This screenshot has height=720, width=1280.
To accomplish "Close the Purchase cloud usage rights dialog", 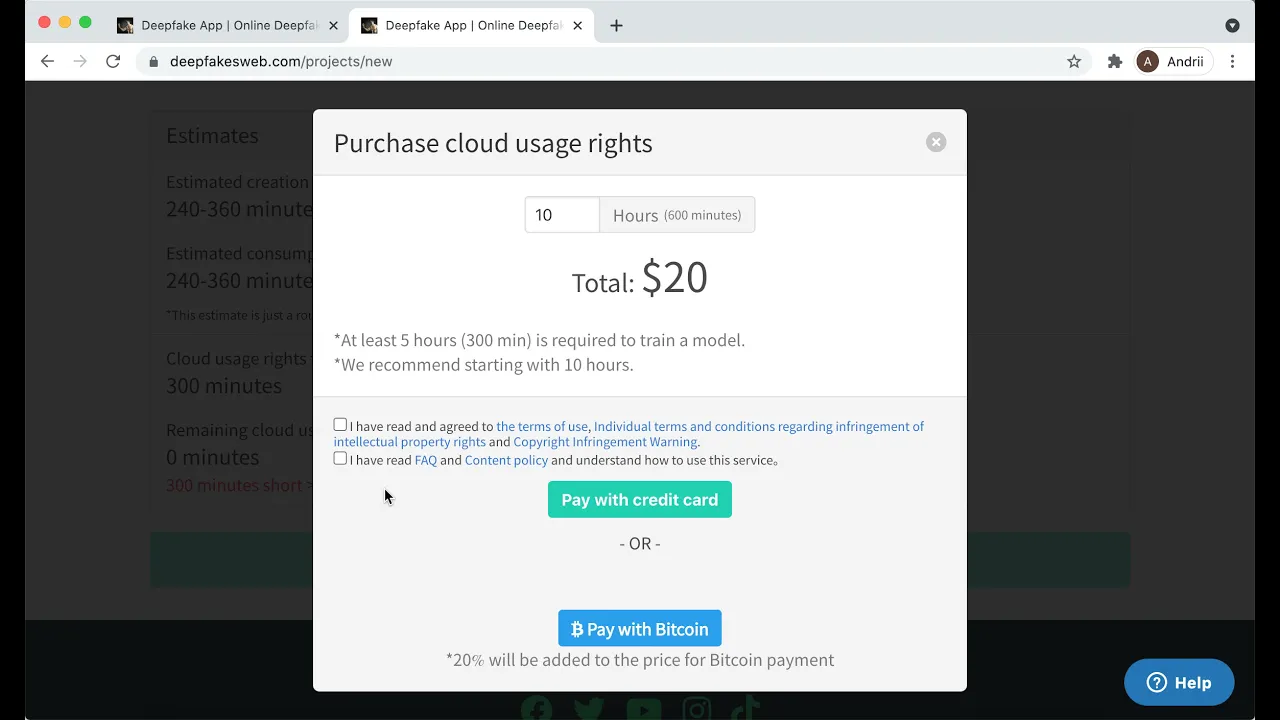I will pos(936,142).
